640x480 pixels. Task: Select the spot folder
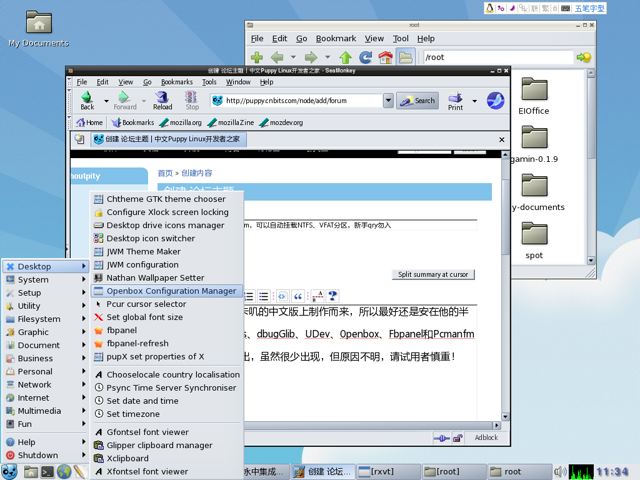point(534,240)
